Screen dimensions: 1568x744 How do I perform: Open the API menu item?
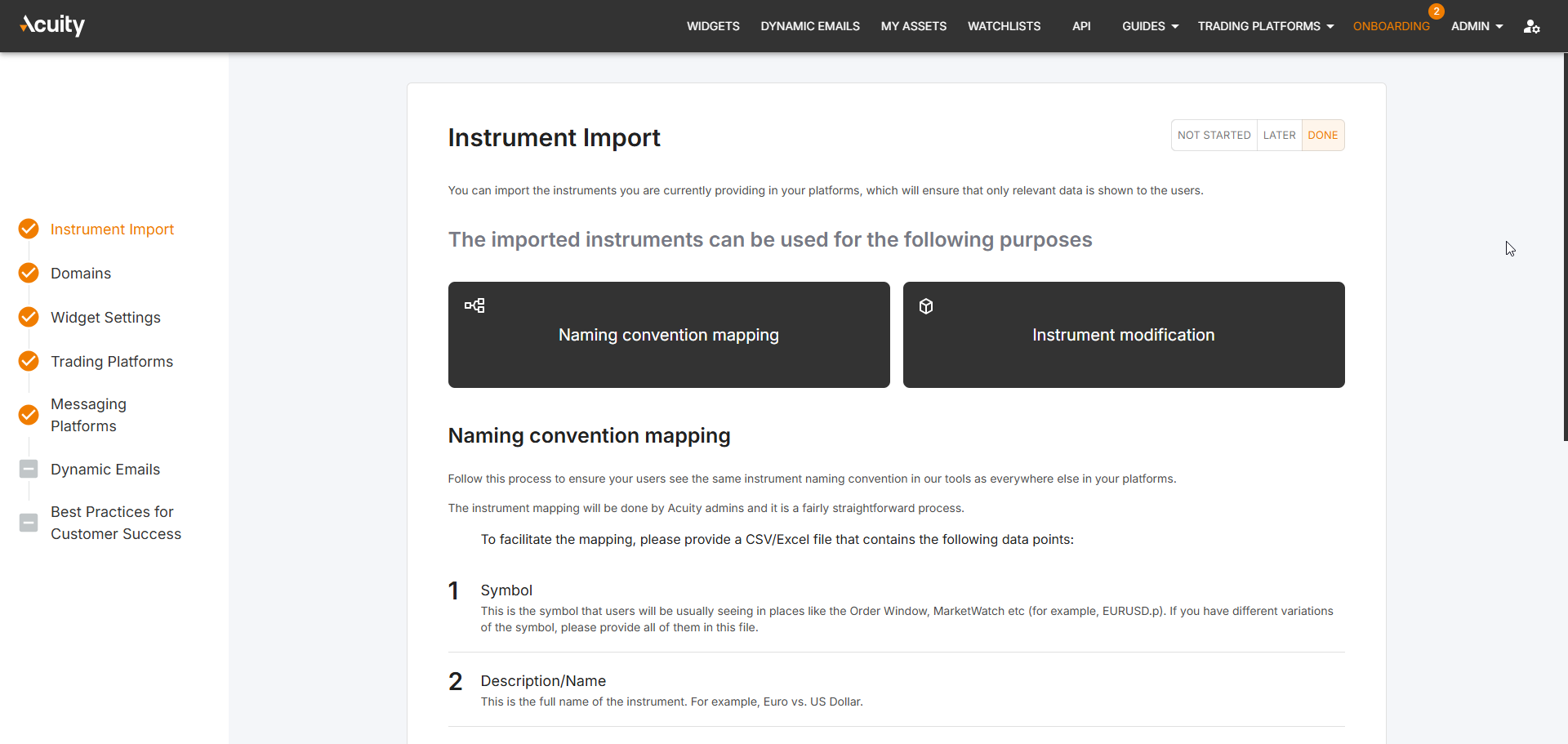point(1081,26)
